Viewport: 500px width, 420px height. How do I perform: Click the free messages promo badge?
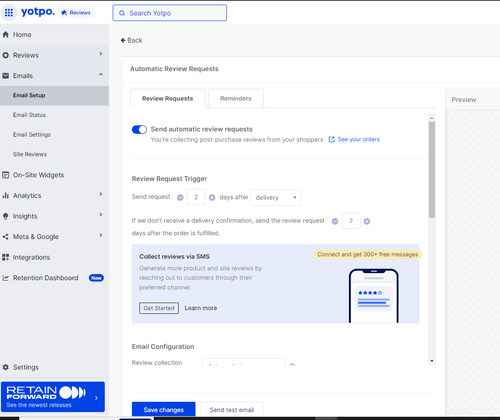point(368,255)
